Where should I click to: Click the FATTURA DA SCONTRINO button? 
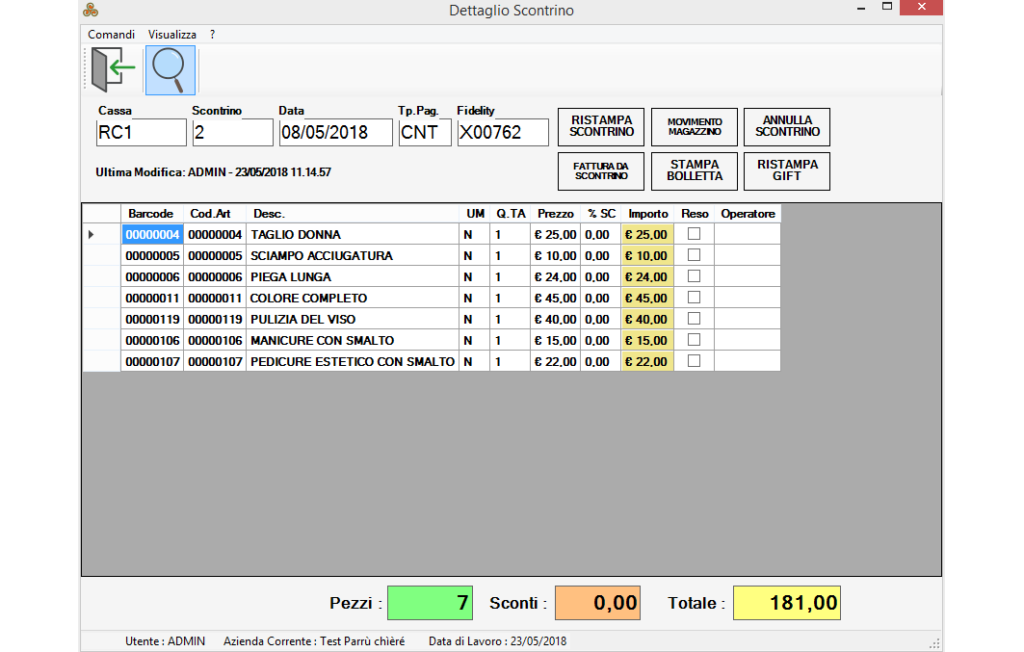(601, 171)
